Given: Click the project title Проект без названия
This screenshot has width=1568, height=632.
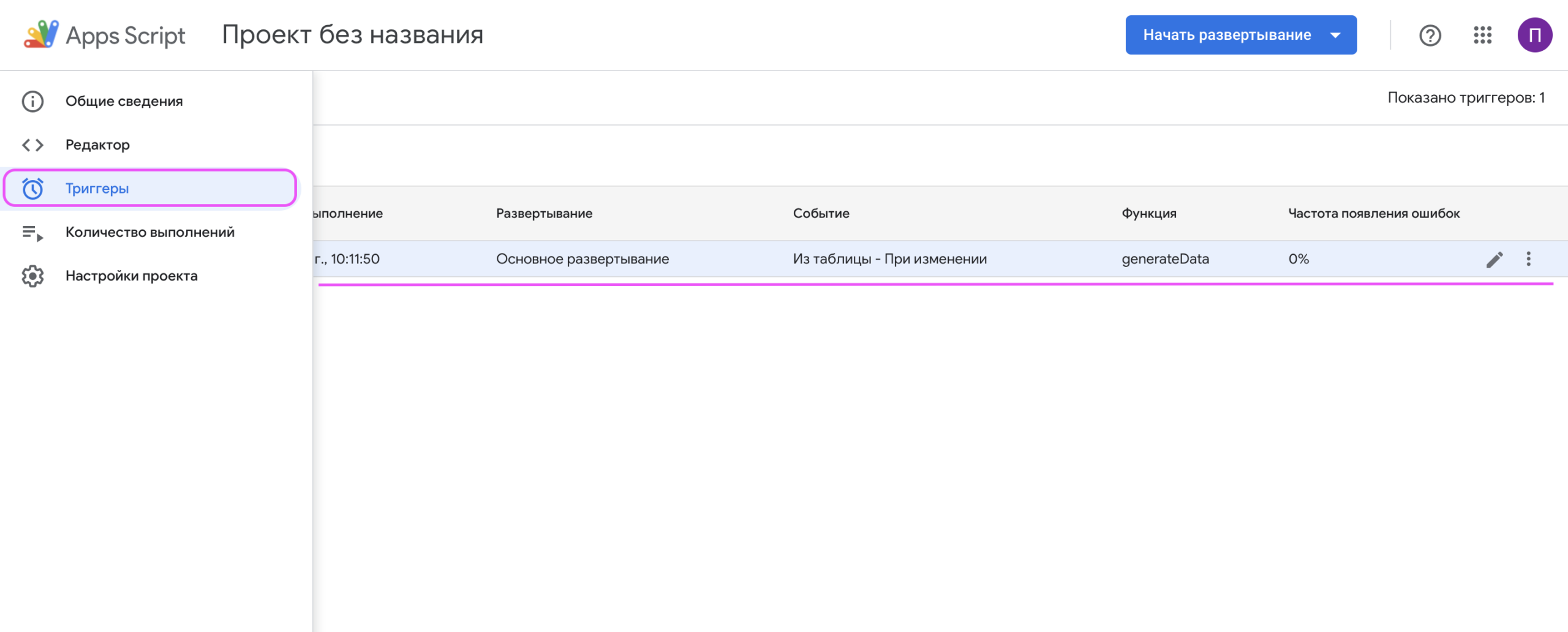Looking at the screenshot, I should pos(353,35).
